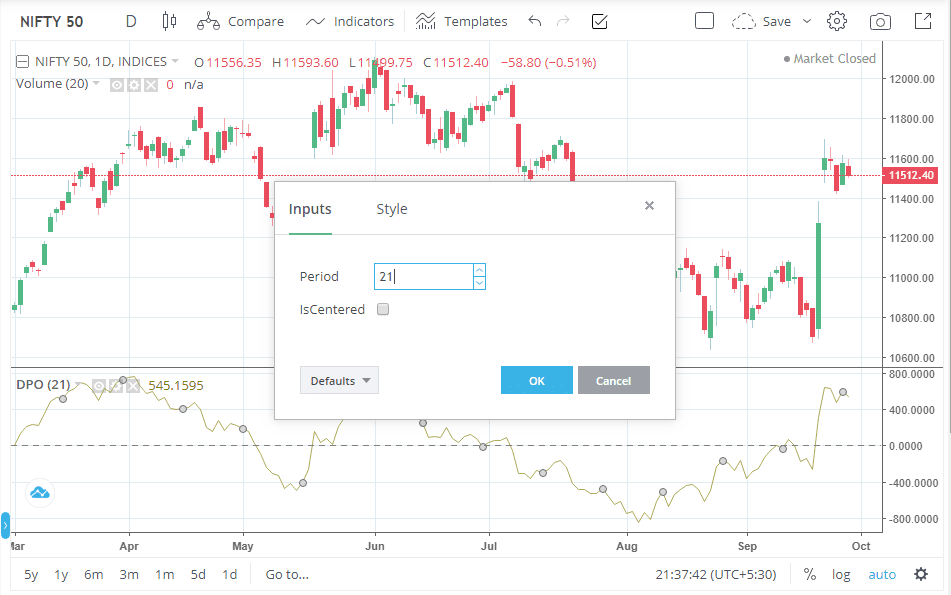Open DPO indicator settings gear
This screenshot has width=951, height=595.
116,386
